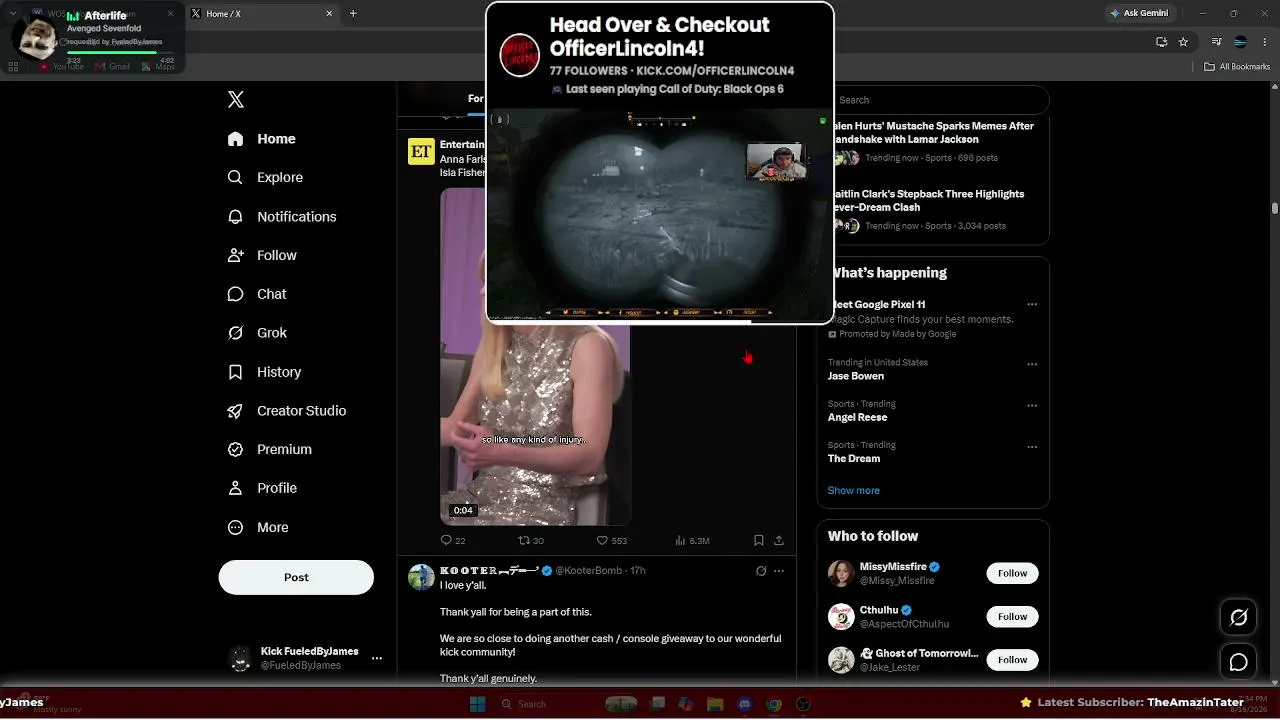Image resolution: width=1280 pixels, height=720 pixels.
Task: Repost the Entertainment Tonight video post
Action: (x=531, y=540)
